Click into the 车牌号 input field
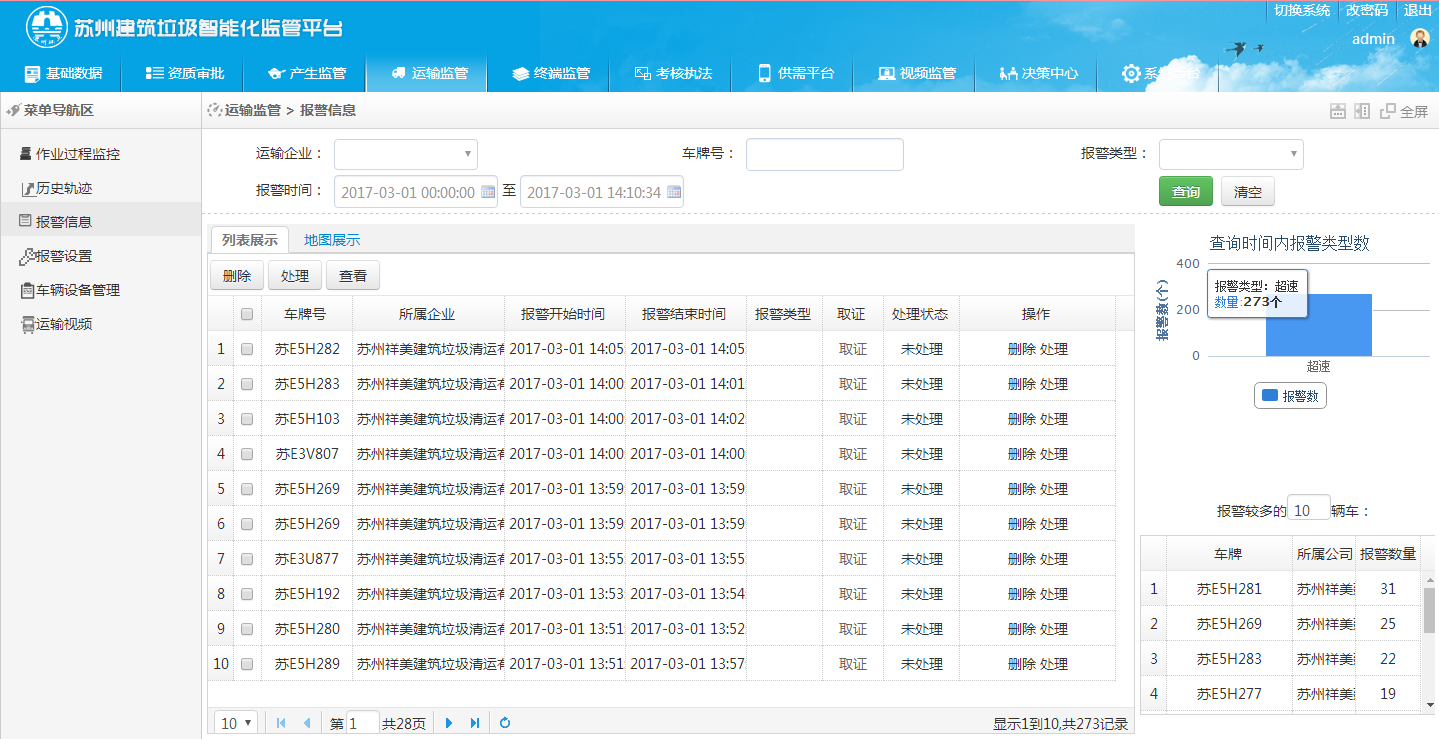 [x=825, y=154]
